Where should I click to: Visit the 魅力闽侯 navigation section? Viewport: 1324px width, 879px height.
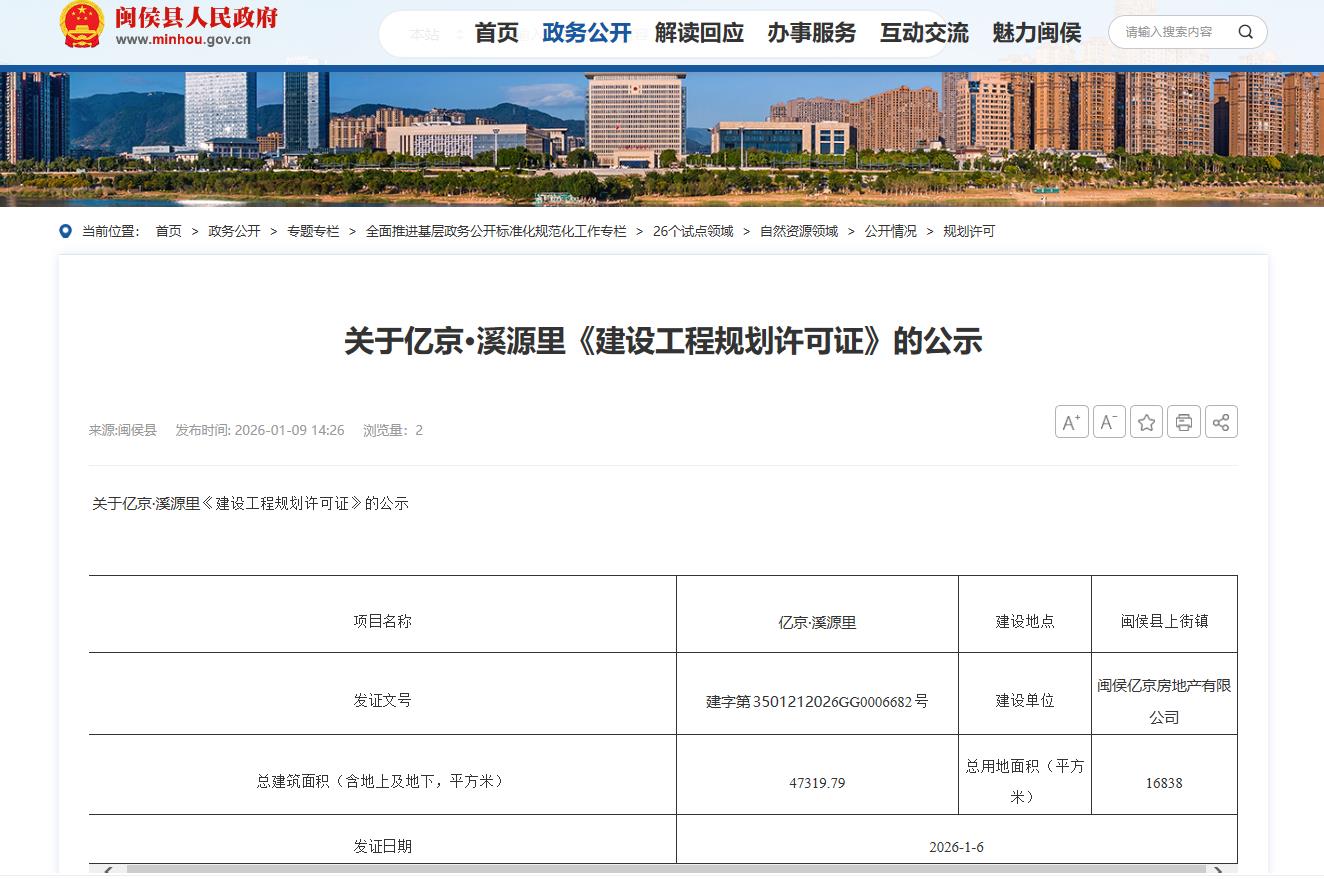[1036, 33]
